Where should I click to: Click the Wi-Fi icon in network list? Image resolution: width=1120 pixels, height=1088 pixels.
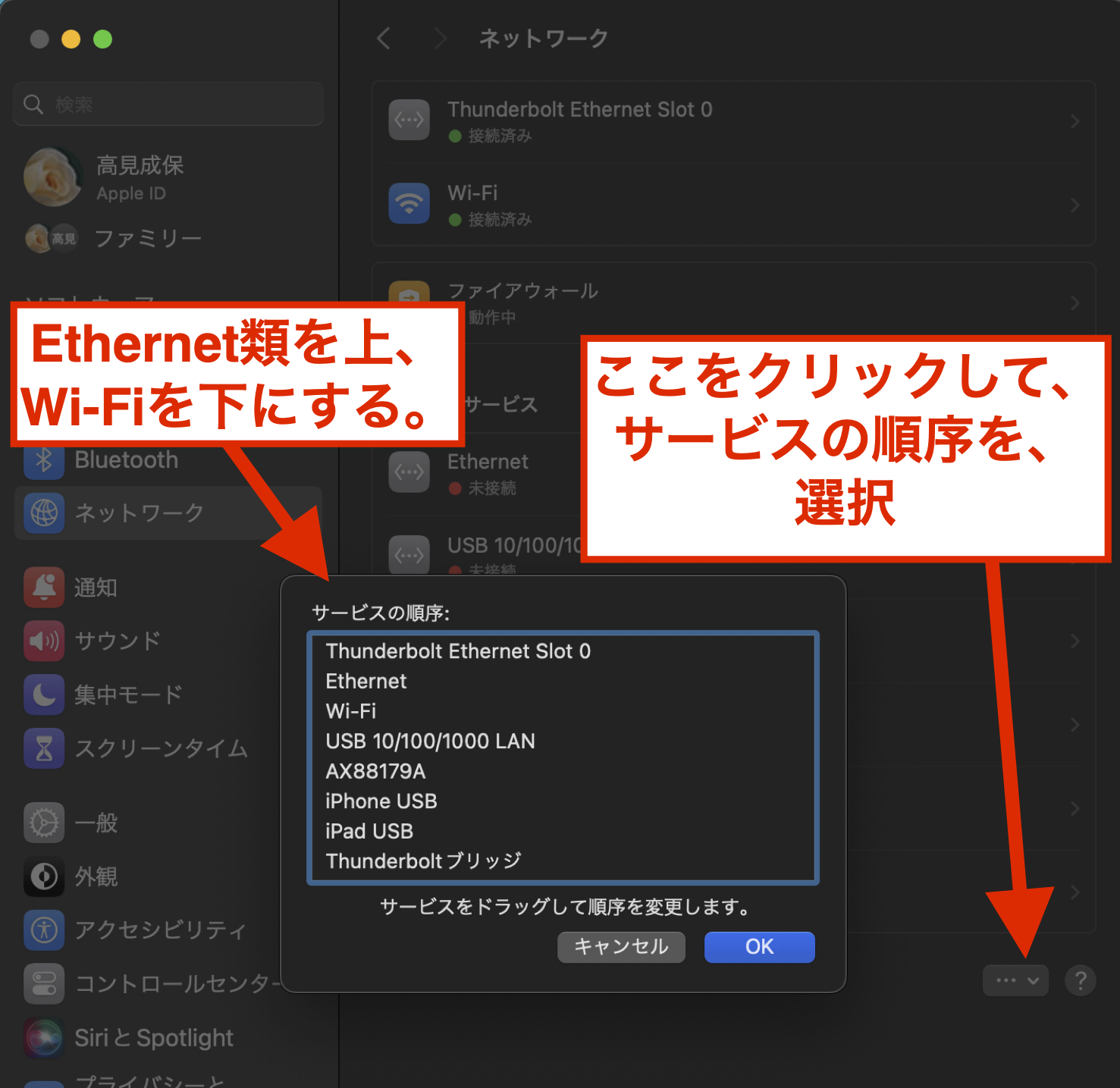tap(409, 204)
